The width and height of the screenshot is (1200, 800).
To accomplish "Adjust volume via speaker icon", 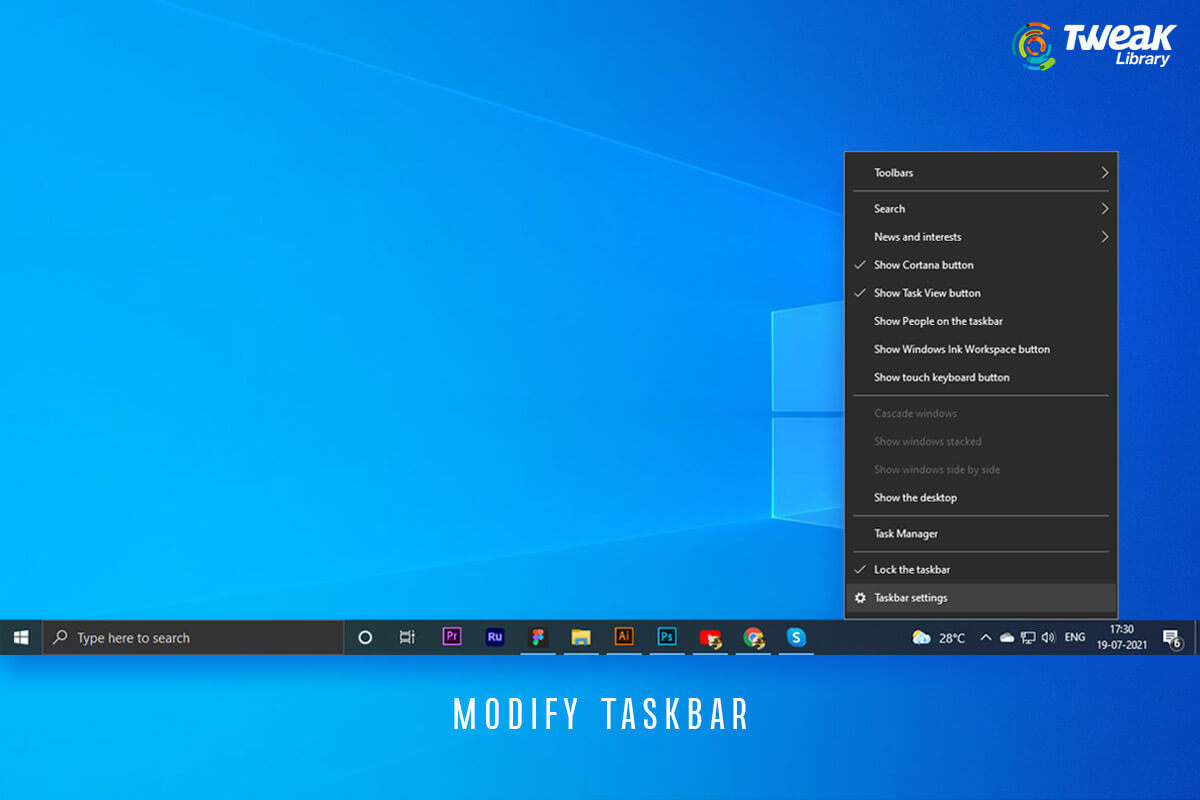I will click(x=1047, y=637).
